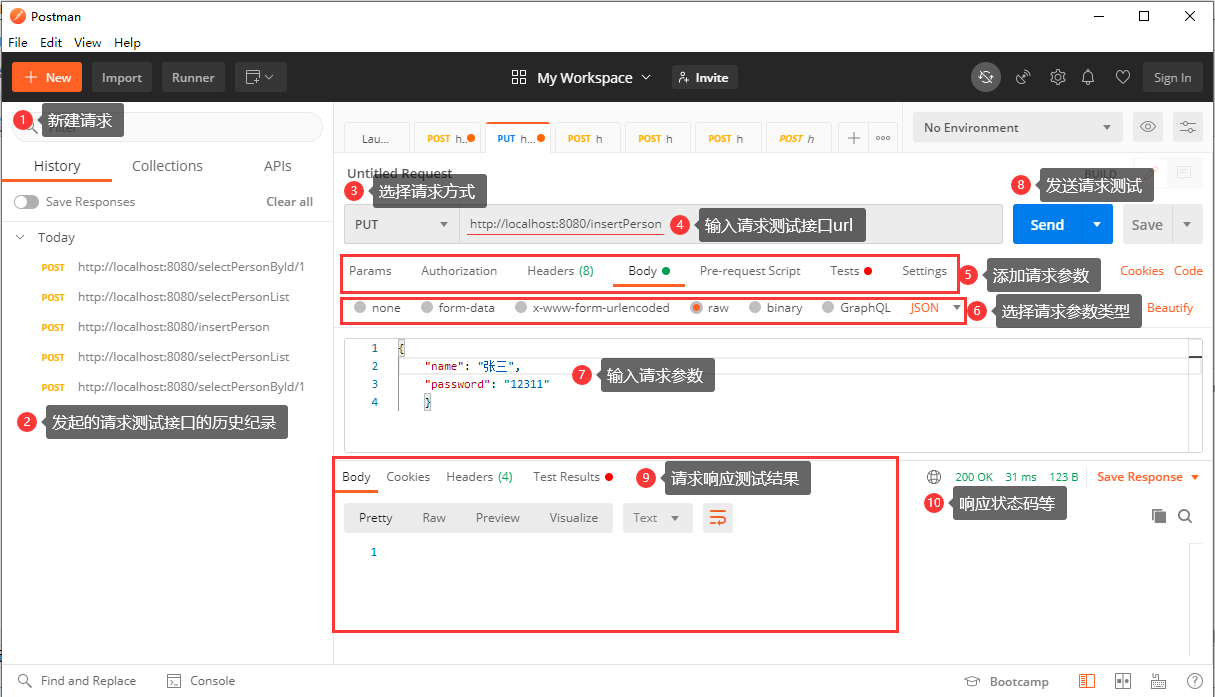Toggle the Save Responses switch

[26, 202]
